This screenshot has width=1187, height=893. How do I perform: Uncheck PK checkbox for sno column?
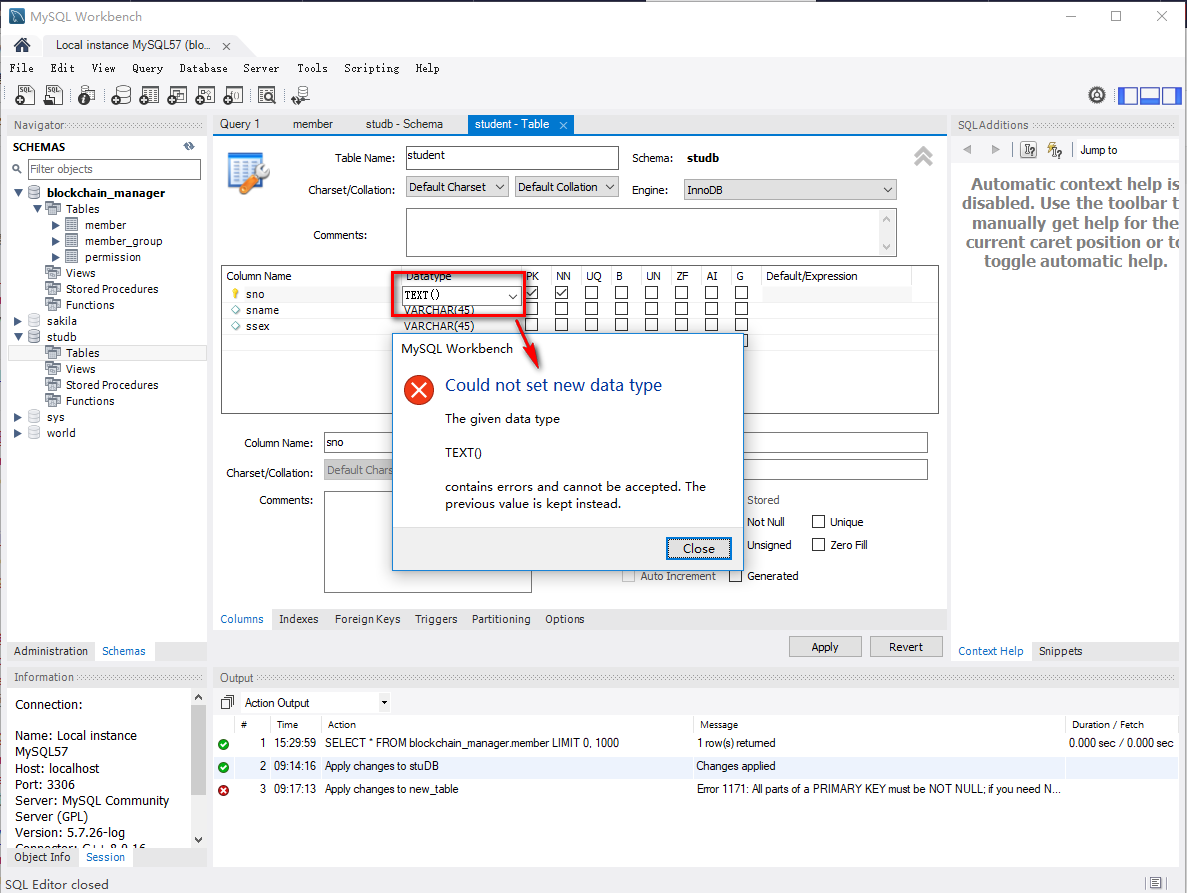[x=531, y=293]
